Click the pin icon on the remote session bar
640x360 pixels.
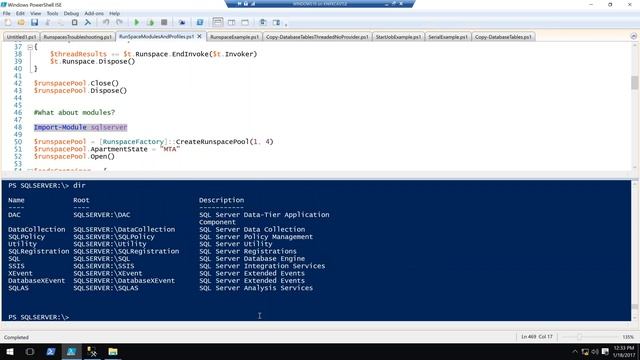pyautogui.click(x=240, y=3)
